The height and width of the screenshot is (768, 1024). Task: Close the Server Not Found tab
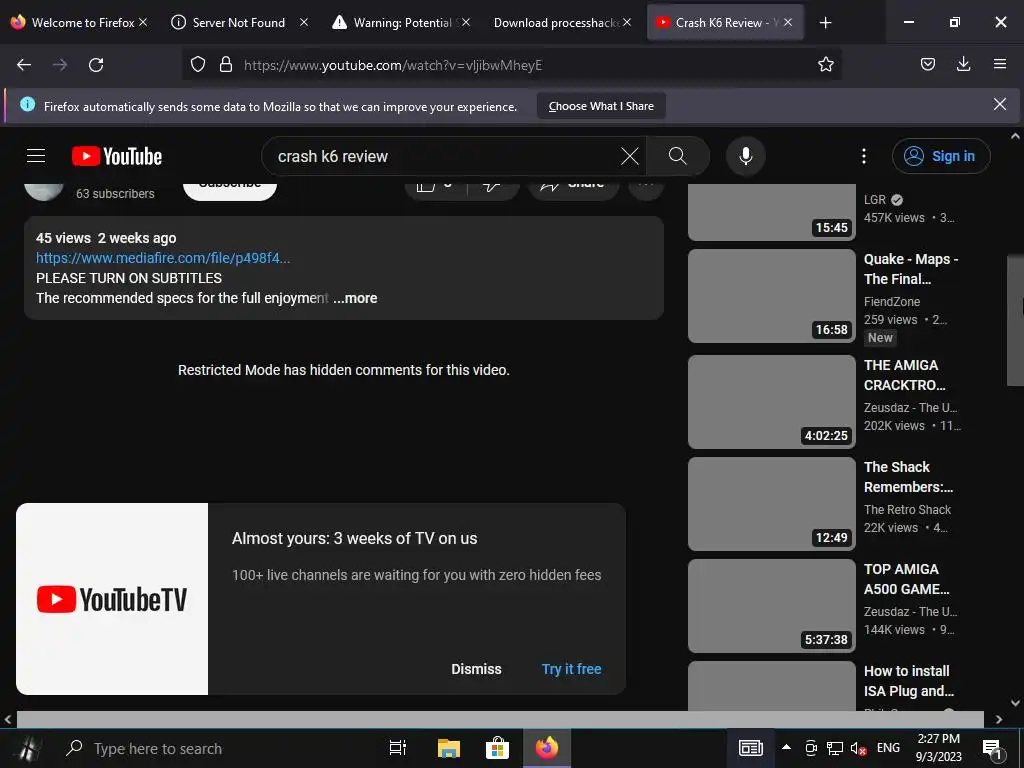(304, 22)
